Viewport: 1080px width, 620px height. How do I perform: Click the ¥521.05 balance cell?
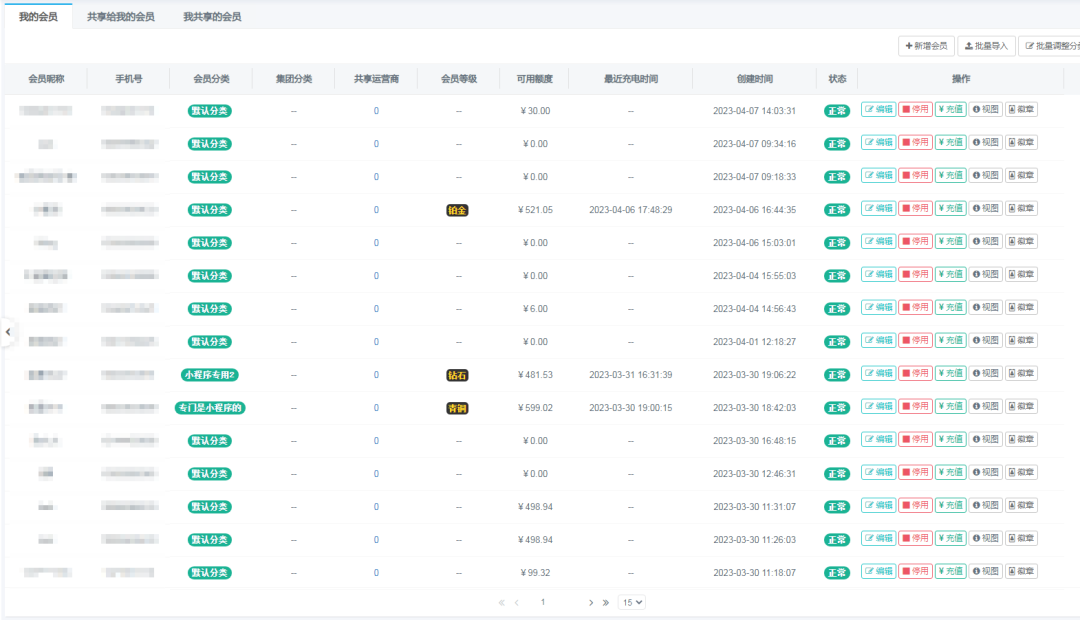click(x=535, y=210)
